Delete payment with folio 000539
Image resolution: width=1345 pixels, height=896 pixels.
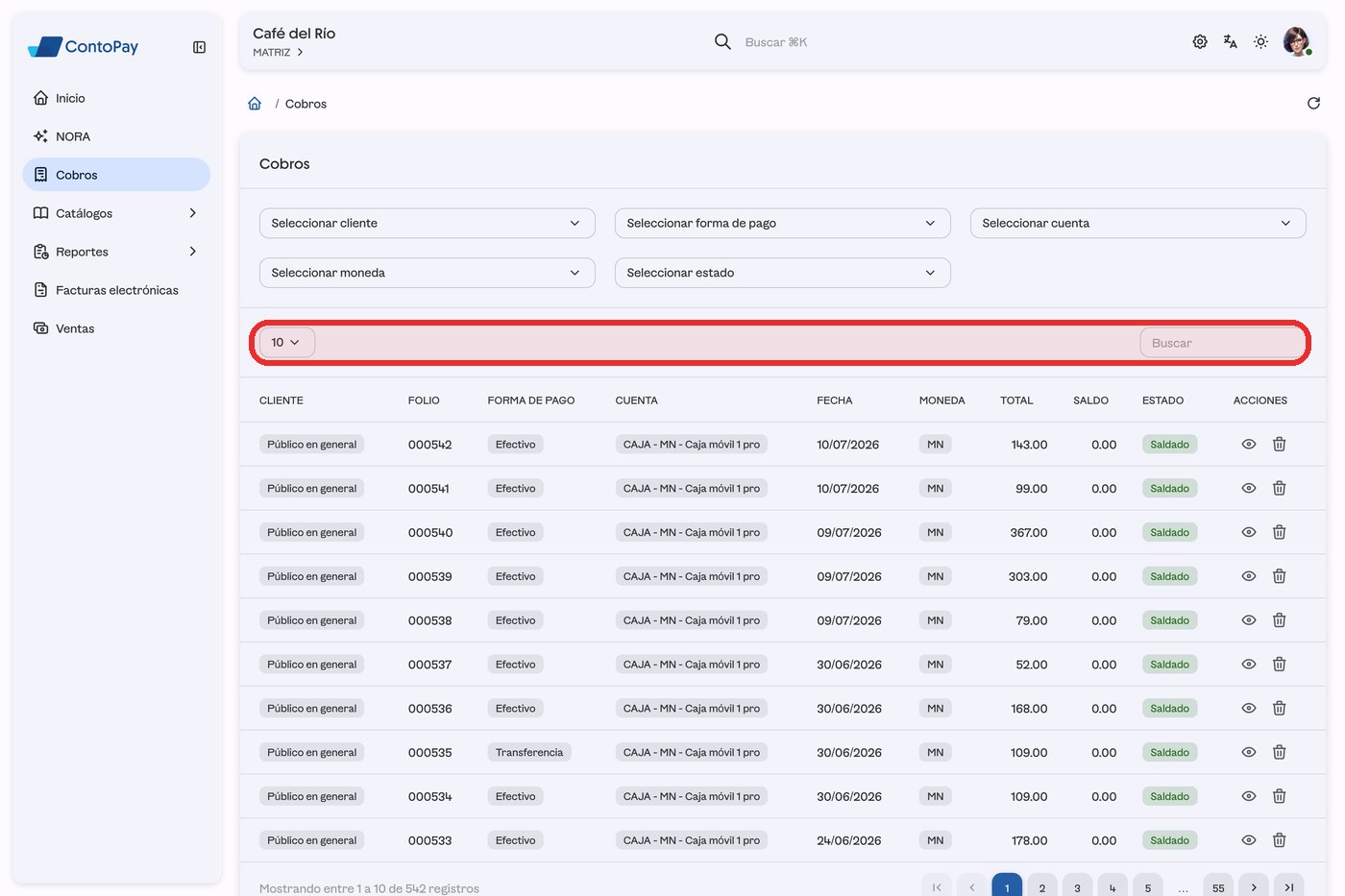(x=1280, y=577)
